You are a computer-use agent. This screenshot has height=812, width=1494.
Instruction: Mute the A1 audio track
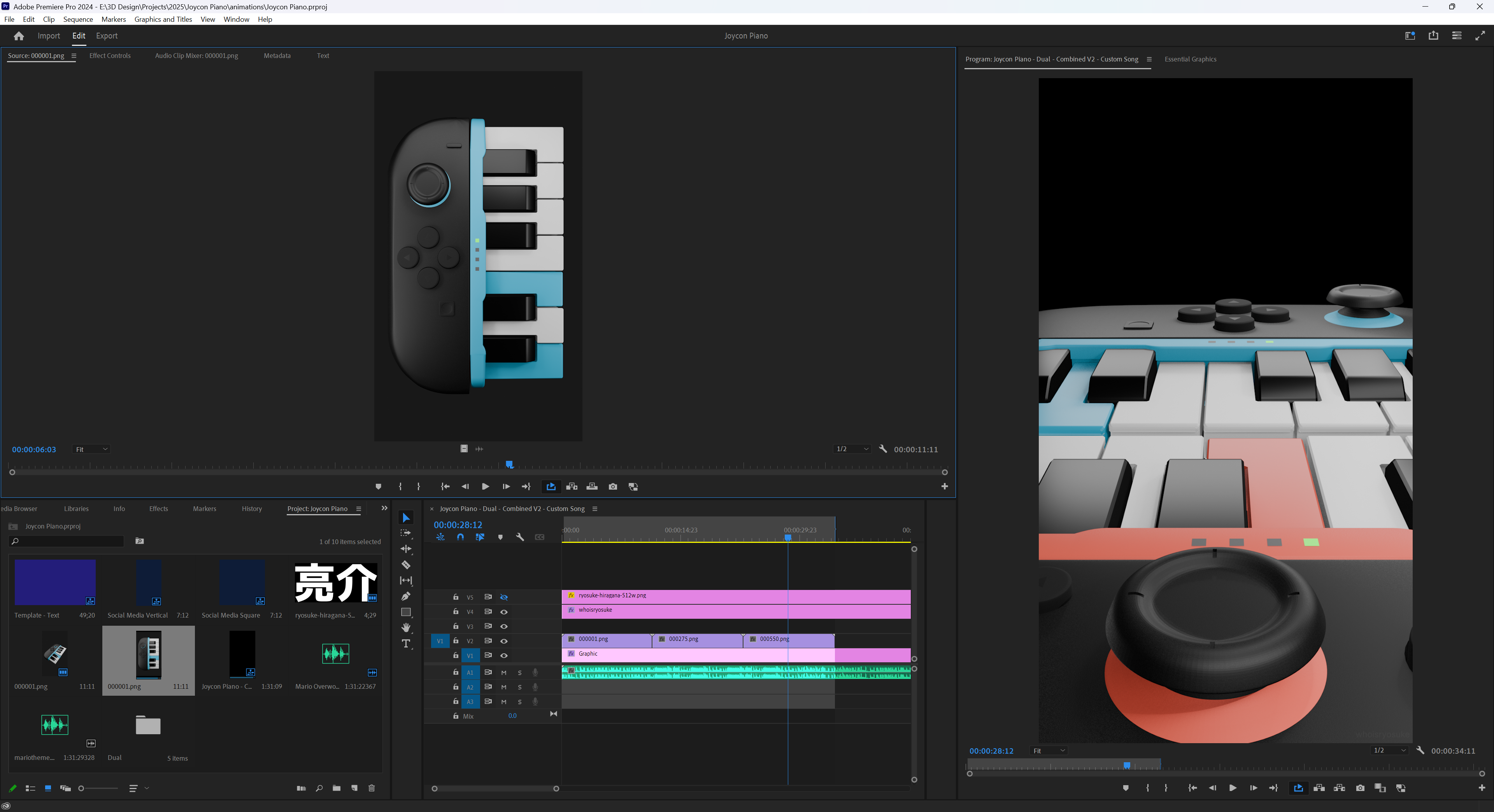[503, 672]
